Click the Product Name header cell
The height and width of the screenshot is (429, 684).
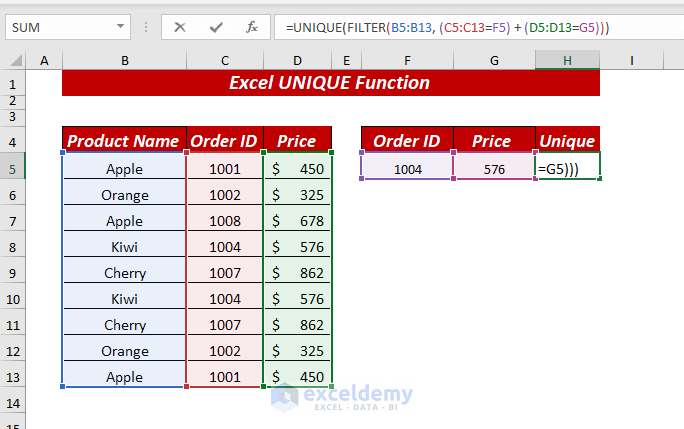[x=124, y=140]
